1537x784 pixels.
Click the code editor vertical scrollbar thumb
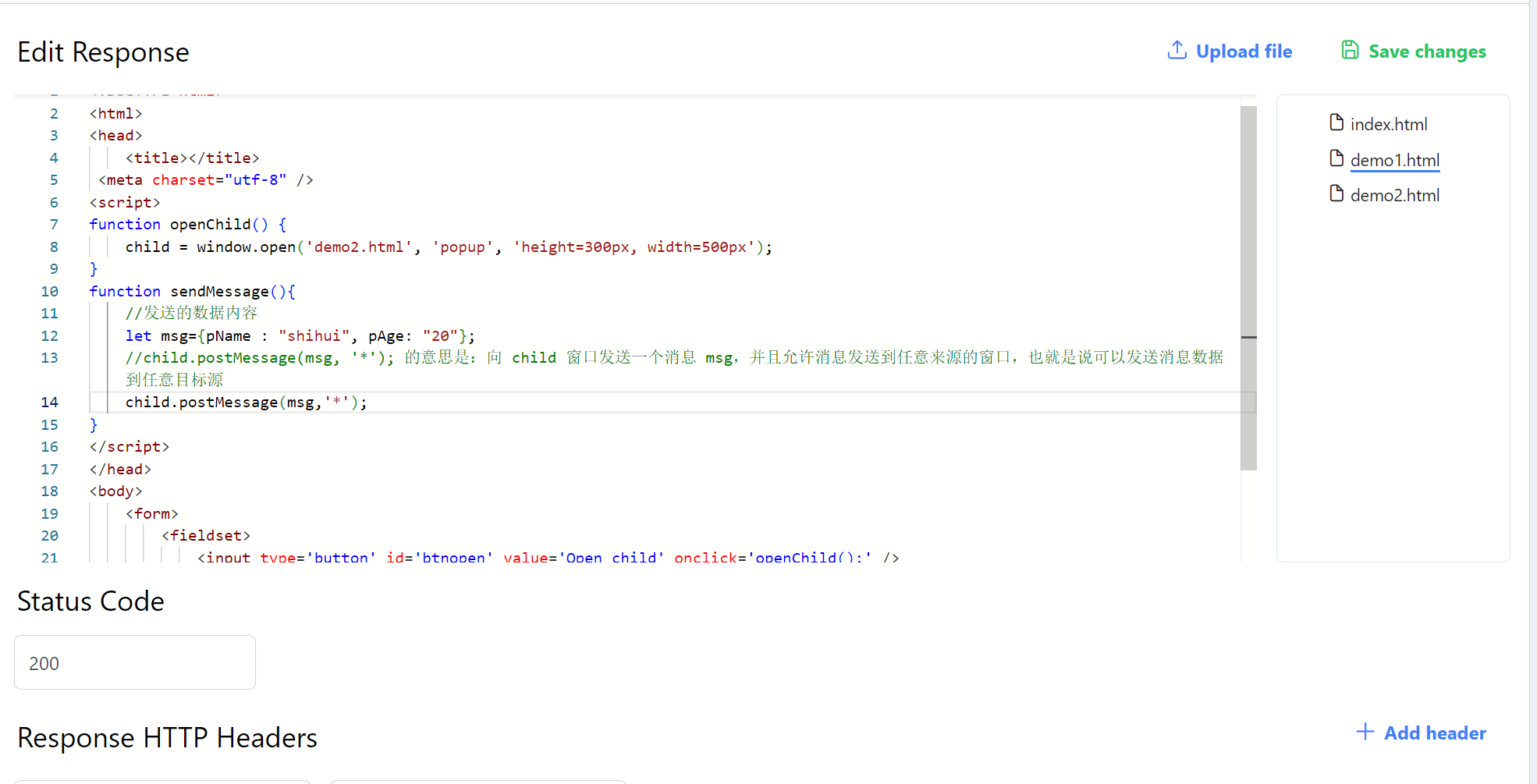1248,288
